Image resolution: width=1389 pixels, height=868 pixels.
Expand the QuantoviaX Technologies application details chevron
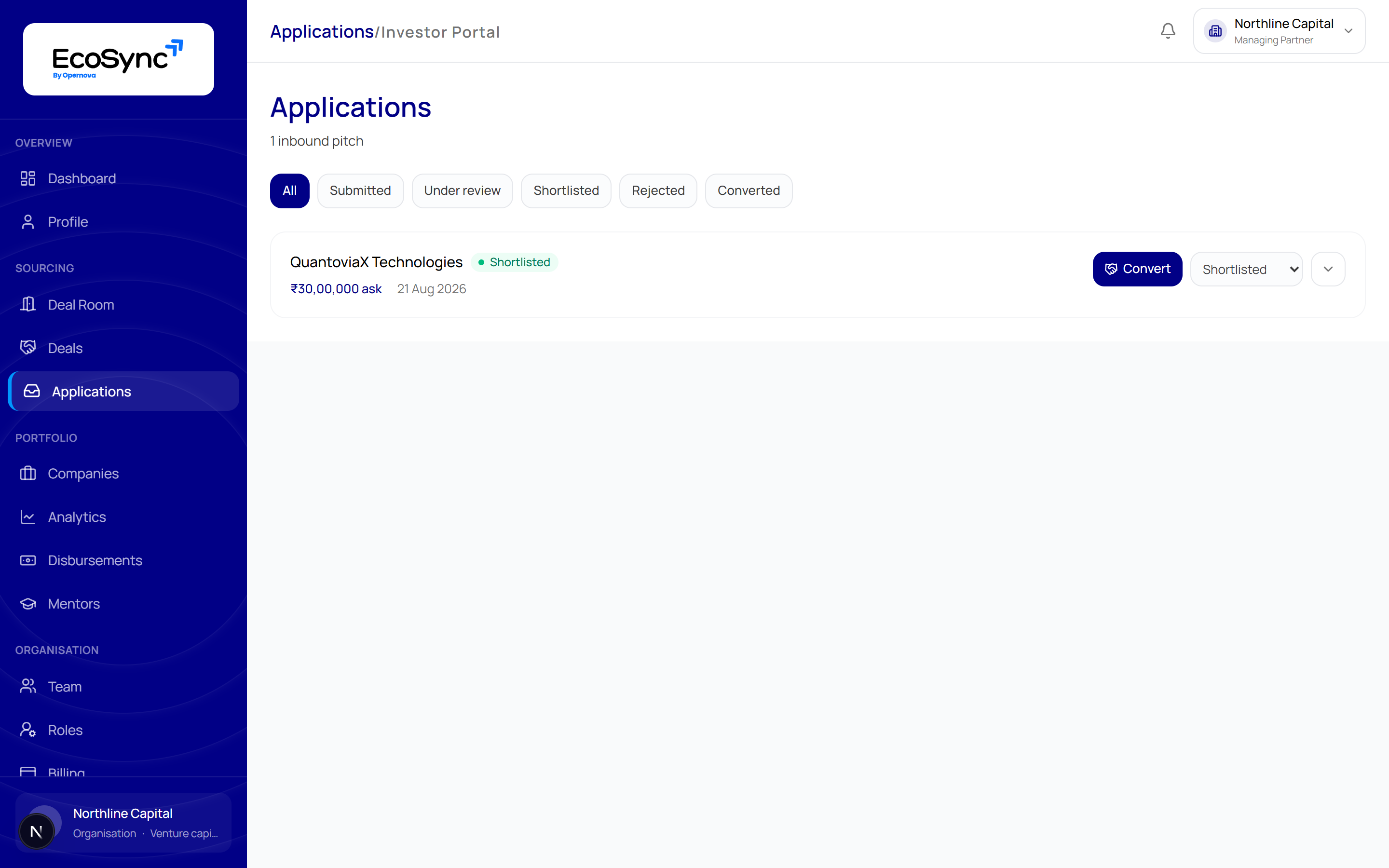point(1328,269)
